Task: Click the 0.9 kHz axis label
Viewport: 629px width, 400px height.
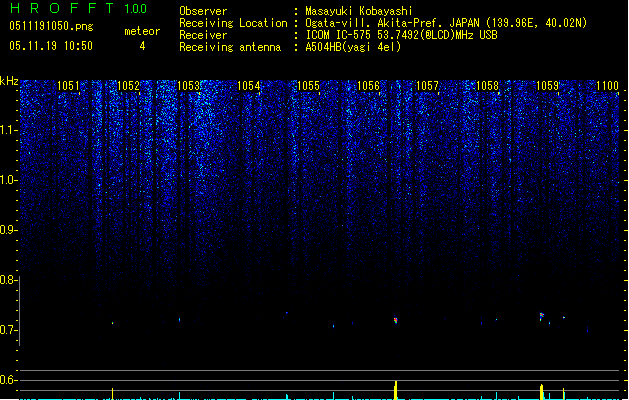Action: click(8, 230)
